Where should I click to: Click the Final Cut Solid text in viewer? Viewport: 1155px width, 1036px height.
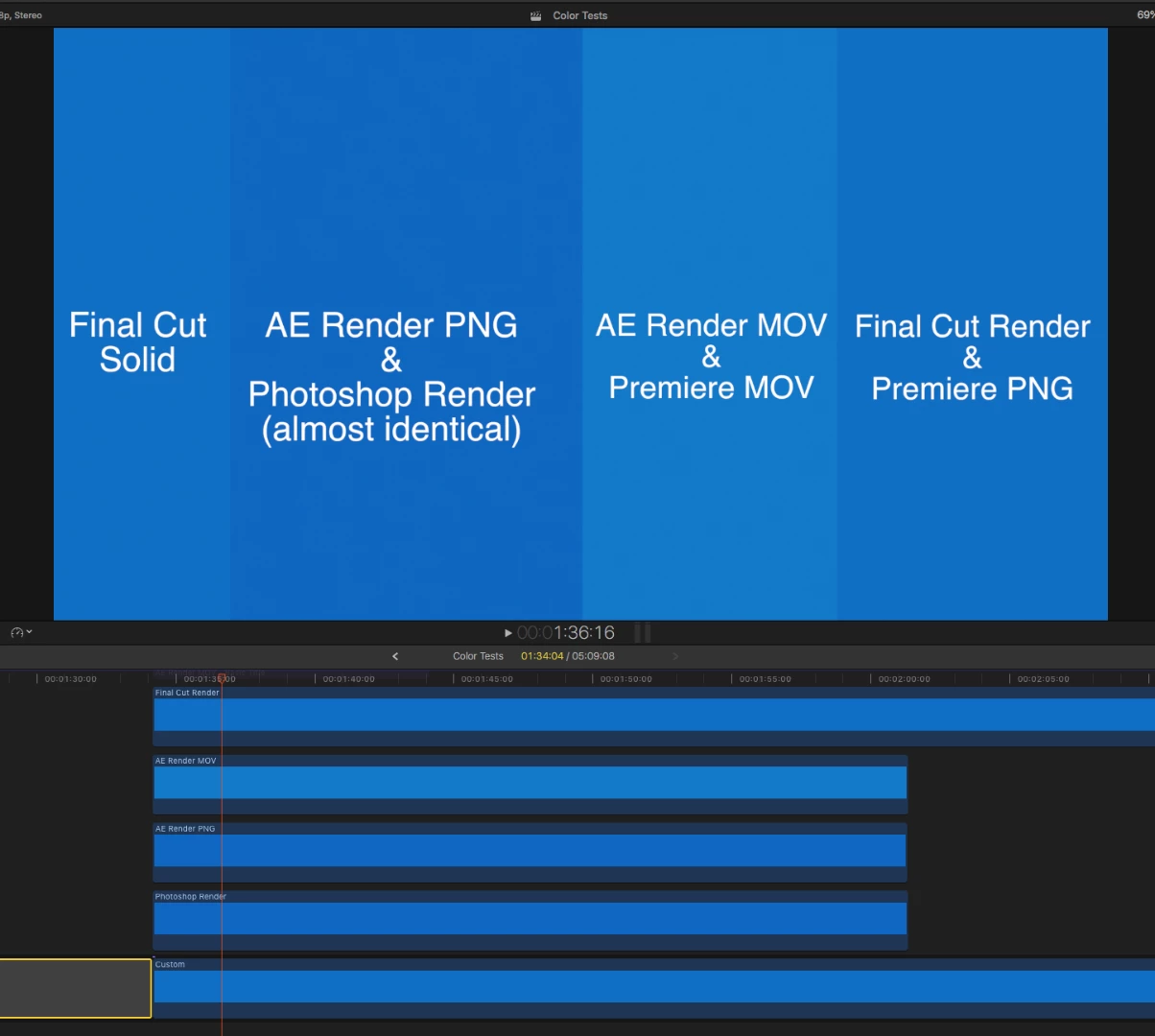click(138, 342)
